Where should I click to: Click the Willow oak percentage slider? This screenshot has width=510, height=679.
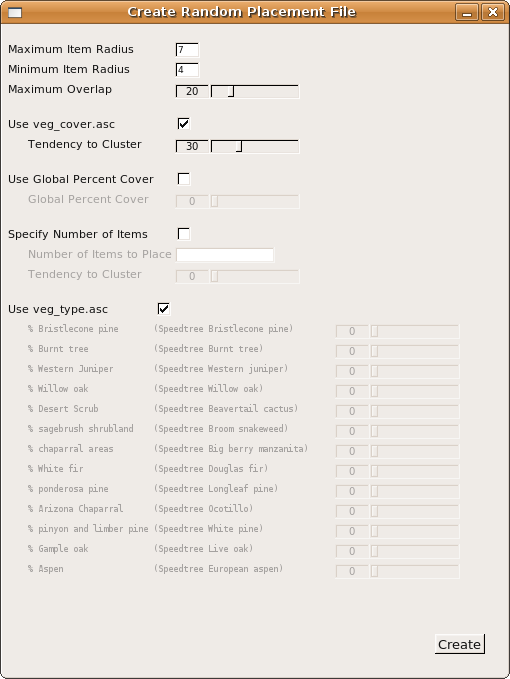[x=415, y=391]
